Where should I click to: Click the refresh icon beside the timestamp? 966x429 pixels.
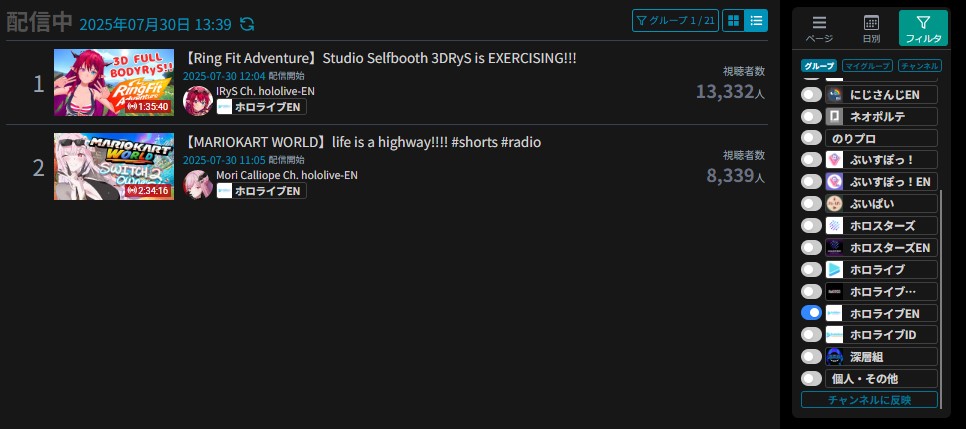247,24
